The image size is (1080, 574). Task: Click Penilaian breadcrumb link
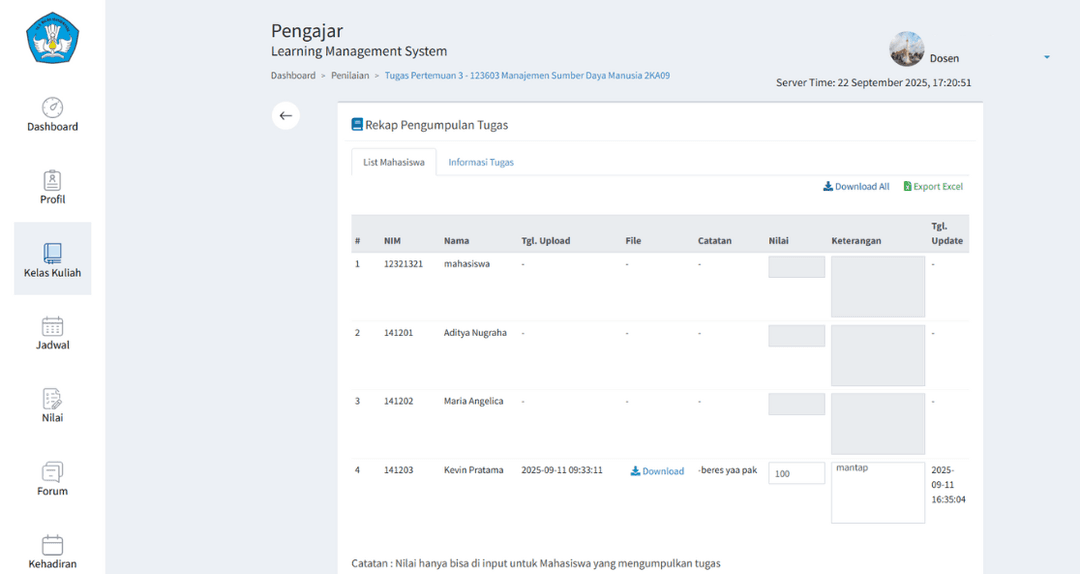point(350,76)
